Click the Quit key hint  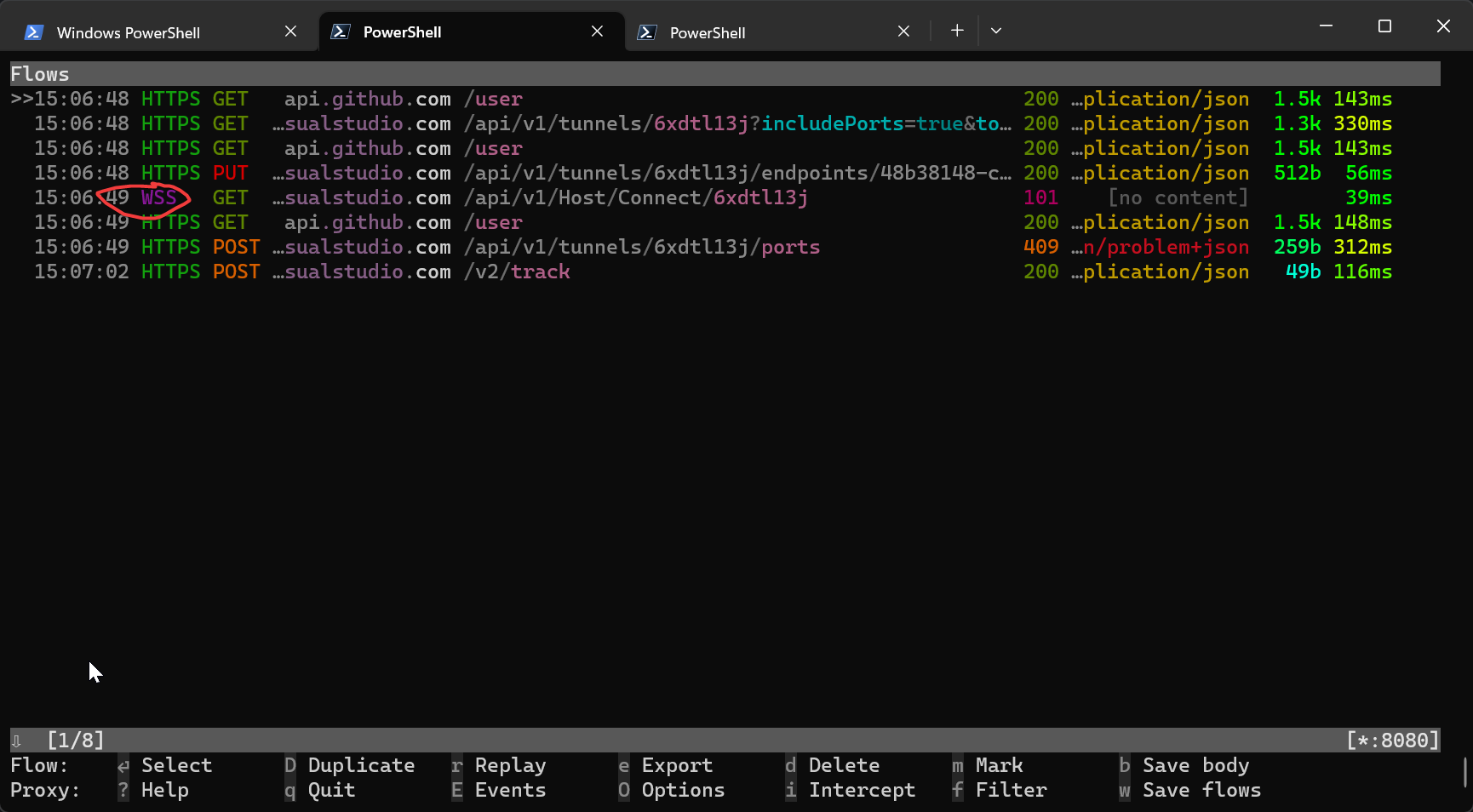tap(319, 790)
